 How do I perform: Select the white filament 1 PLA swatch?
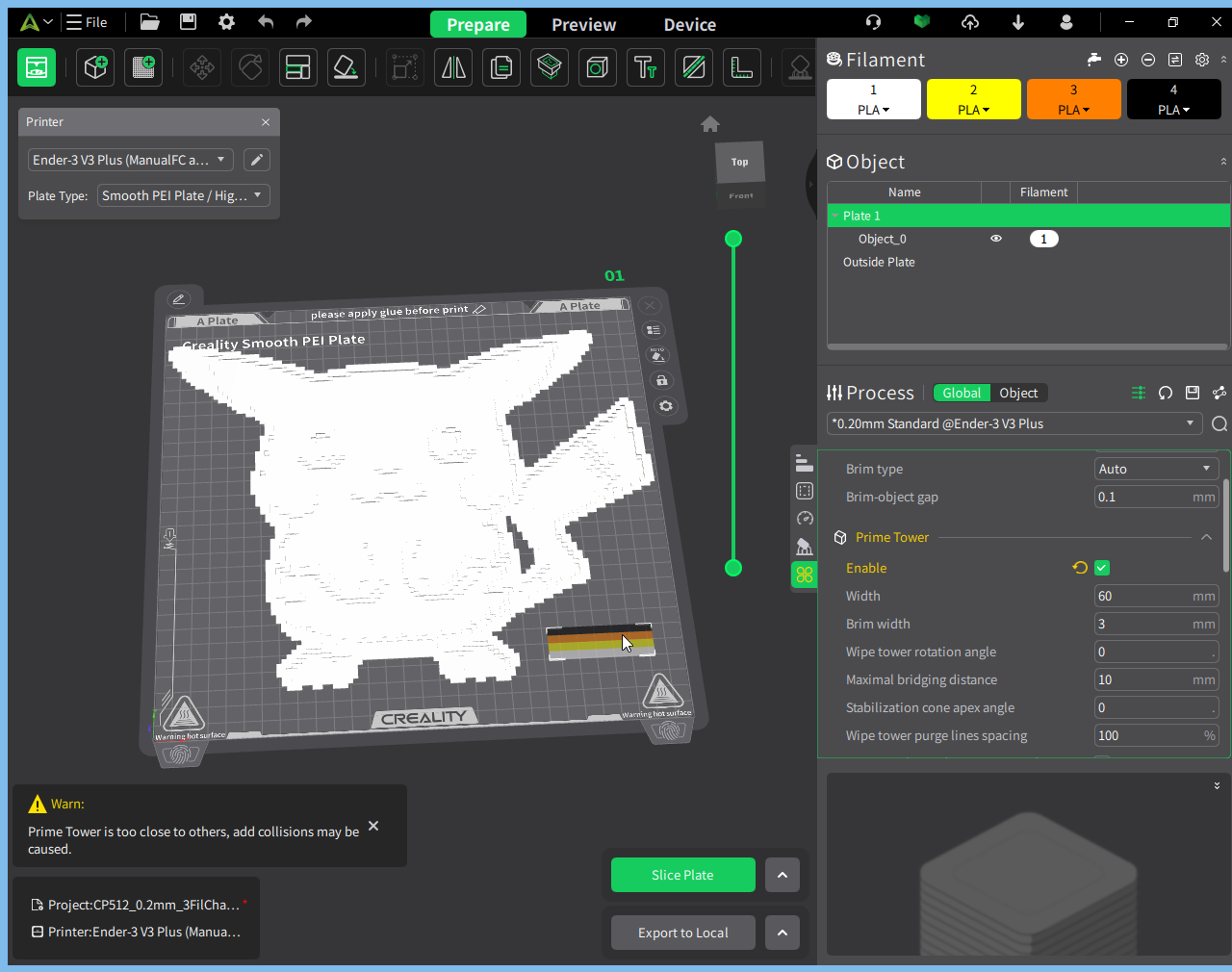pyautogui.click(x=874, y=99)
